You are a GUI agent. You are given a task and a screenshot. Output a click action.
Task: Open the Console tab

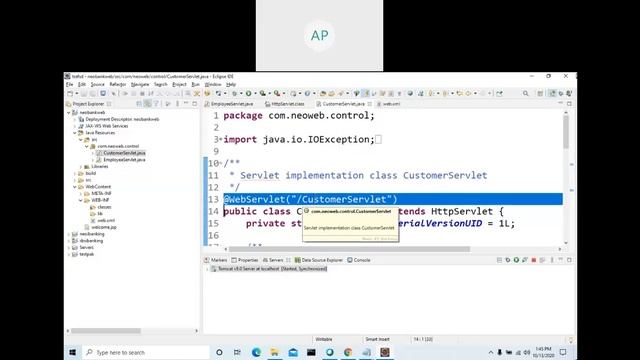pyautogui.click(x=359, y=260)
